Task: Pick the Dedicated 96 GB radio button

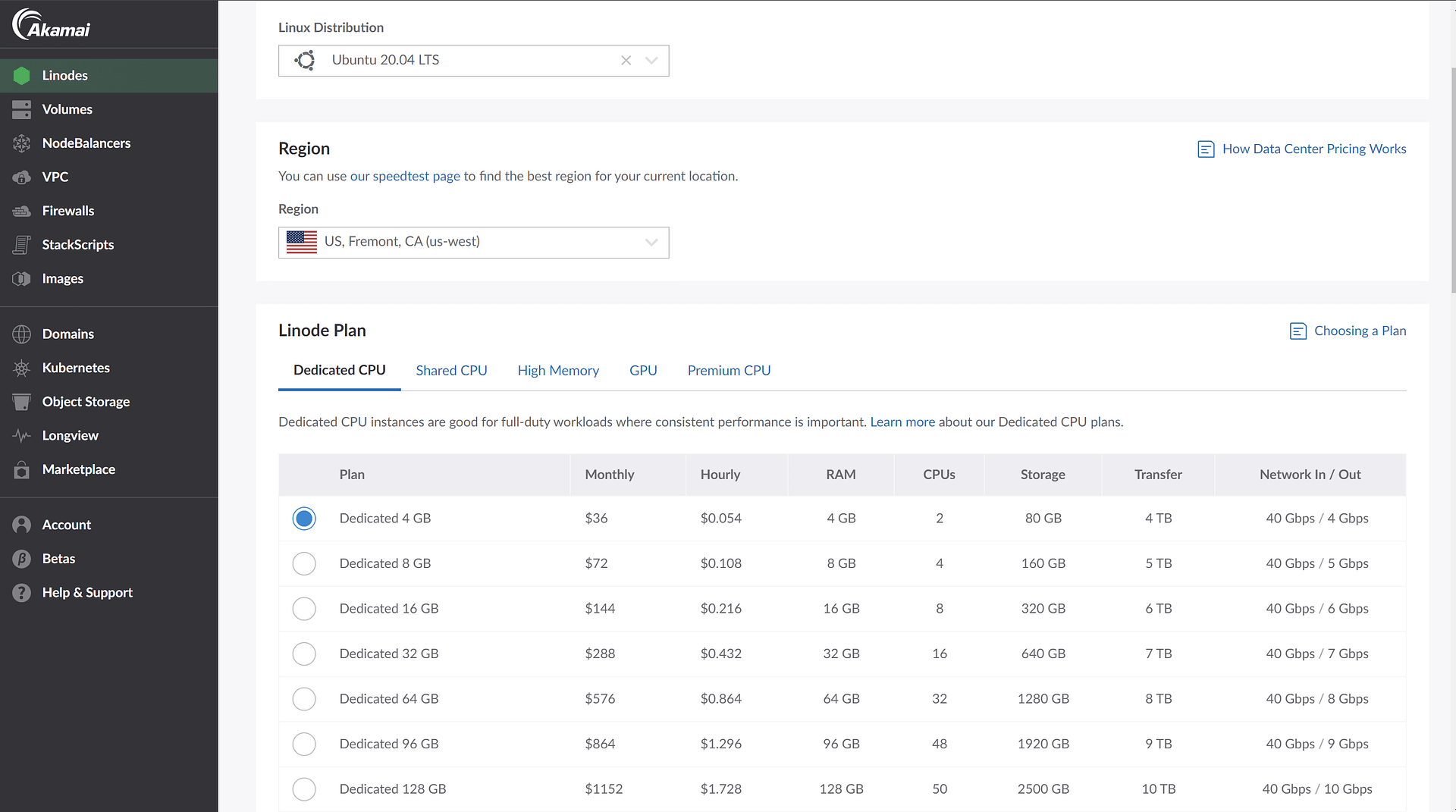Action: [304, 744]
